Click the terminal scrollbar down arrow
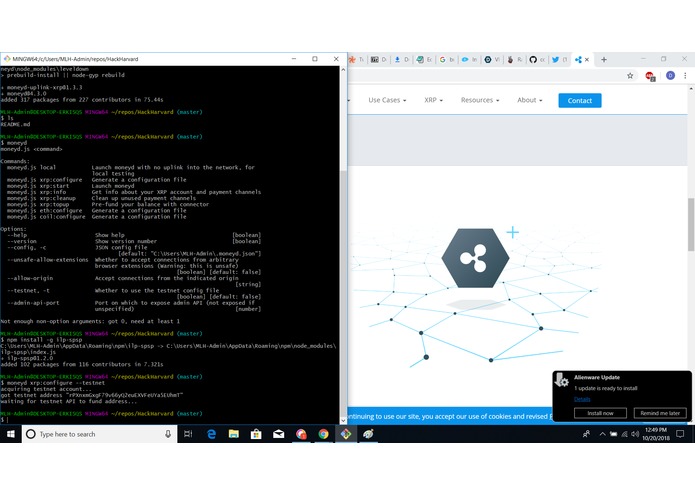The image size is (695, 494). (343, 420)
